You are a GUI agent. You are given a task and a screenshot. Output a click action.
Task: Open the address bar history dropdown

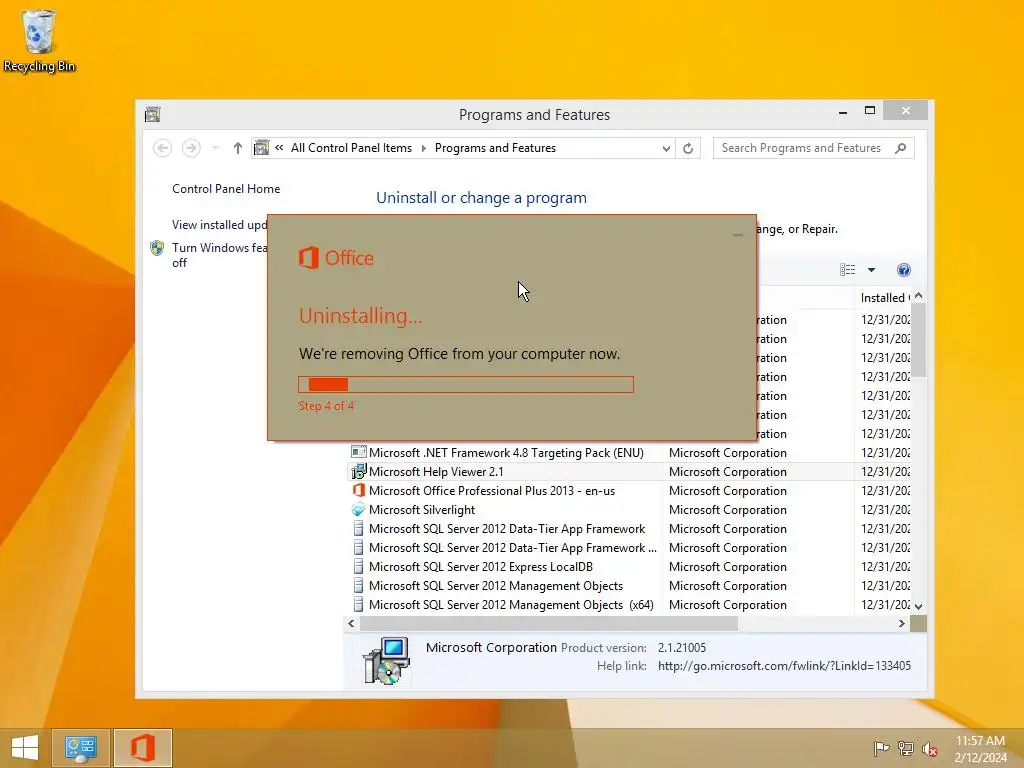(666, 148)
